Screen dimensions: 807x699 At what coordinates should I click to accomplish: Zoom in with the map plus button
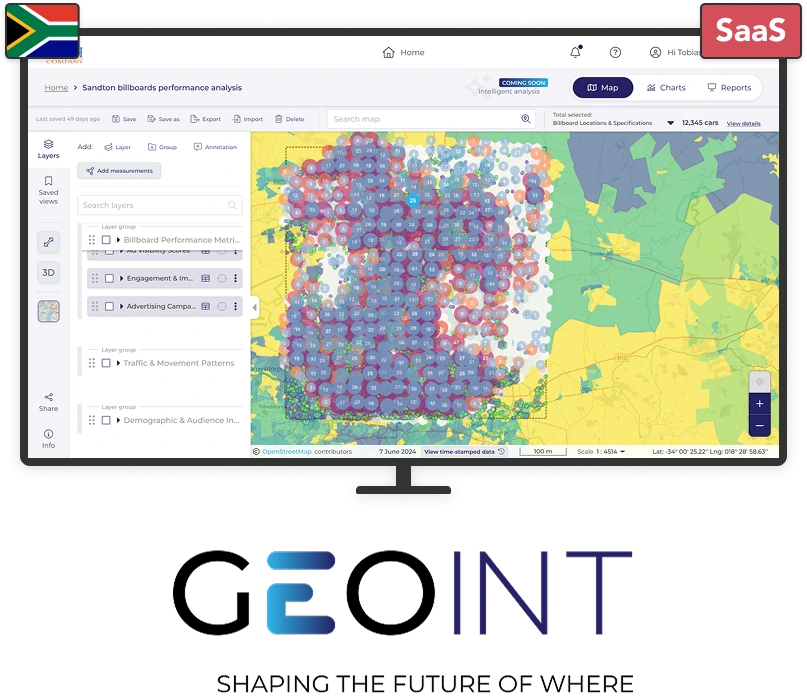(x=760, y=404)
